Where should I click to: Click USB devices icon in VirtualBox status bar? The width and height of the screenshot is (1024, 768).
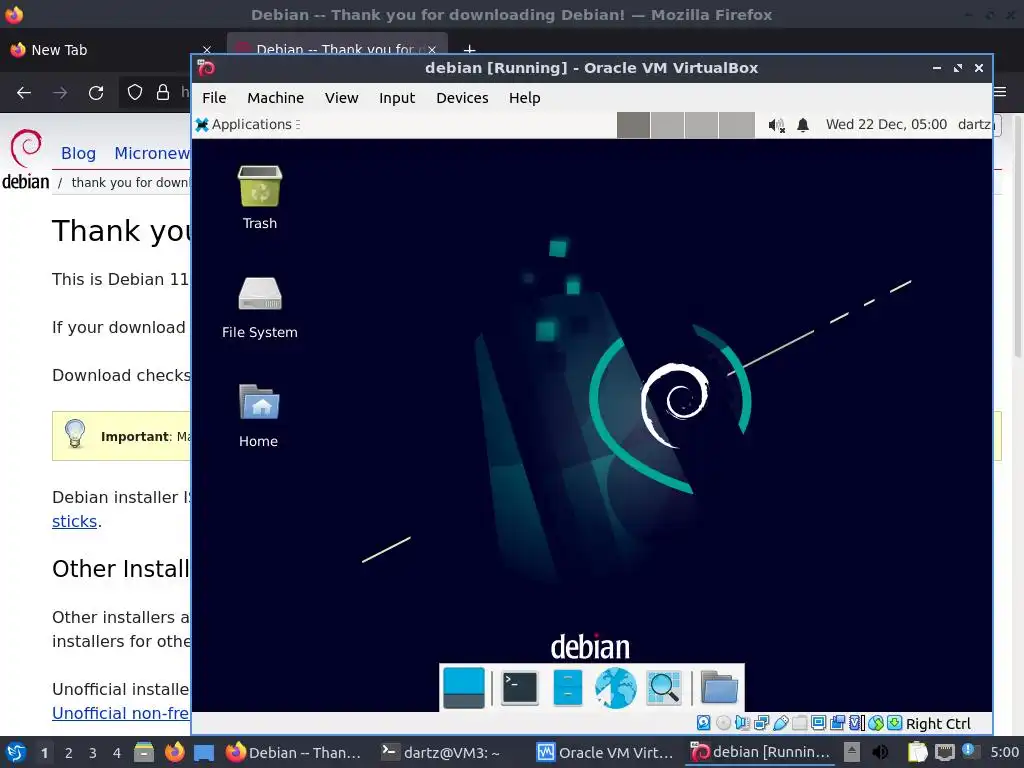point(780,723)
